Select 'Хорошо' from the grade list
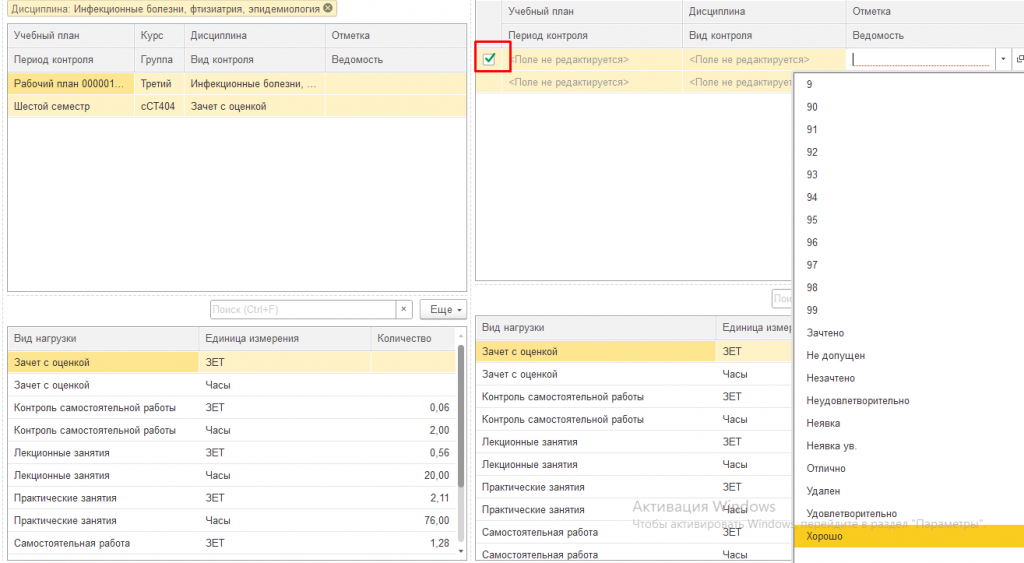Viewport: 1024px width, 563px height. pos(825,537)
